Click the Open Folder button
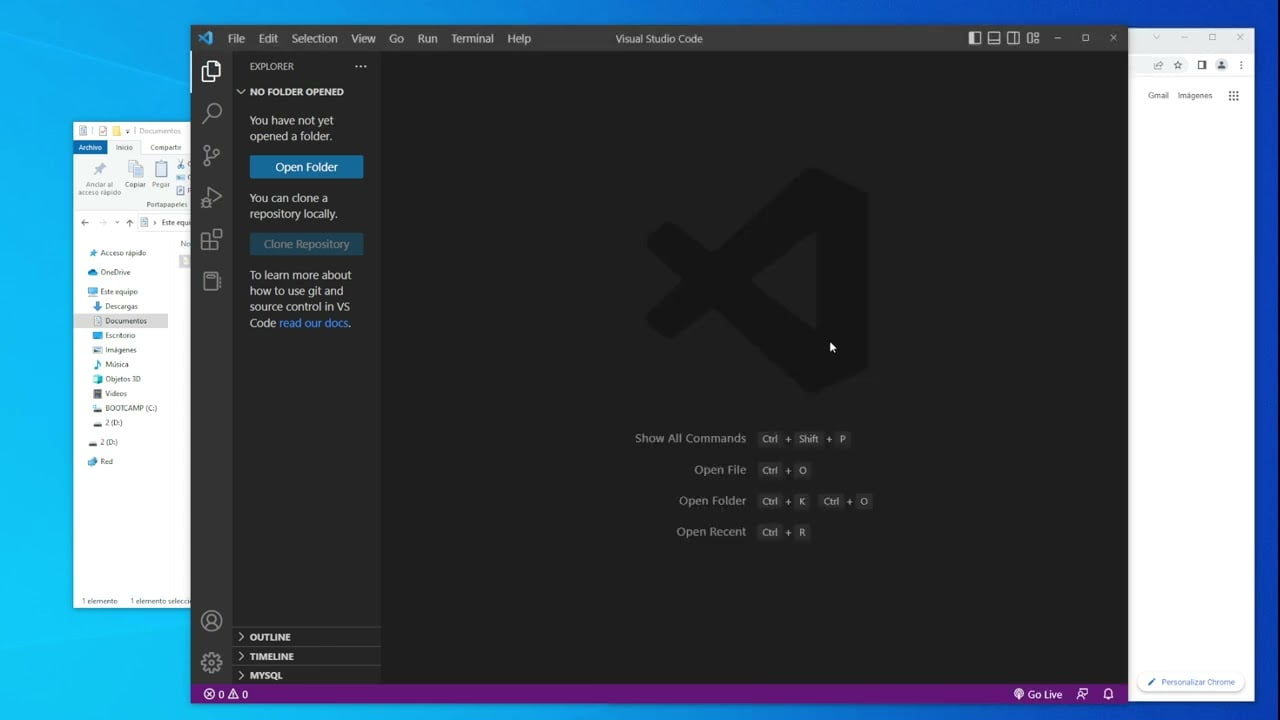 coord(306,167)
